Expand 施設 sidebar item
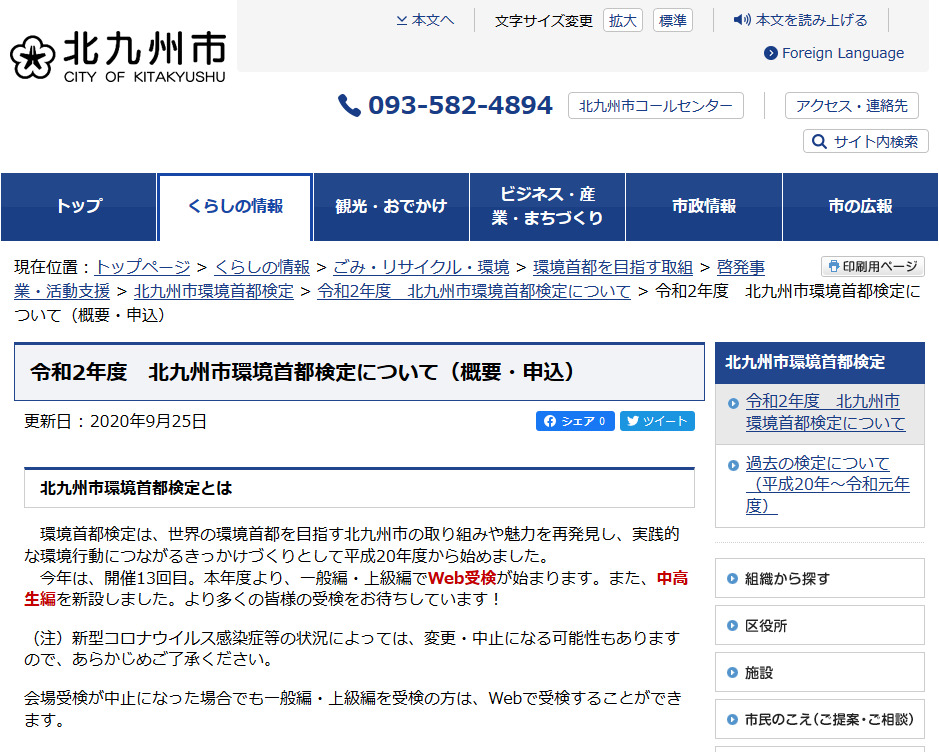 point(819,673)
